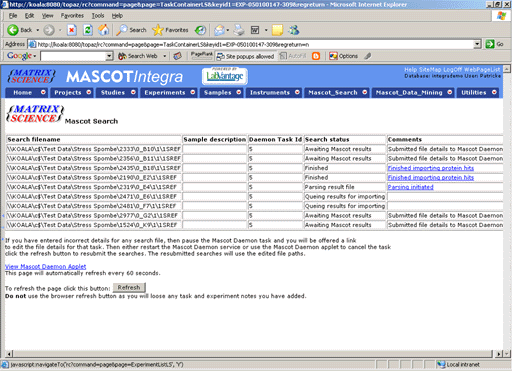Select the filename cell ending 2977\0_G2\1\1SREF
The image size is (512, 371).
coord(94,215)
